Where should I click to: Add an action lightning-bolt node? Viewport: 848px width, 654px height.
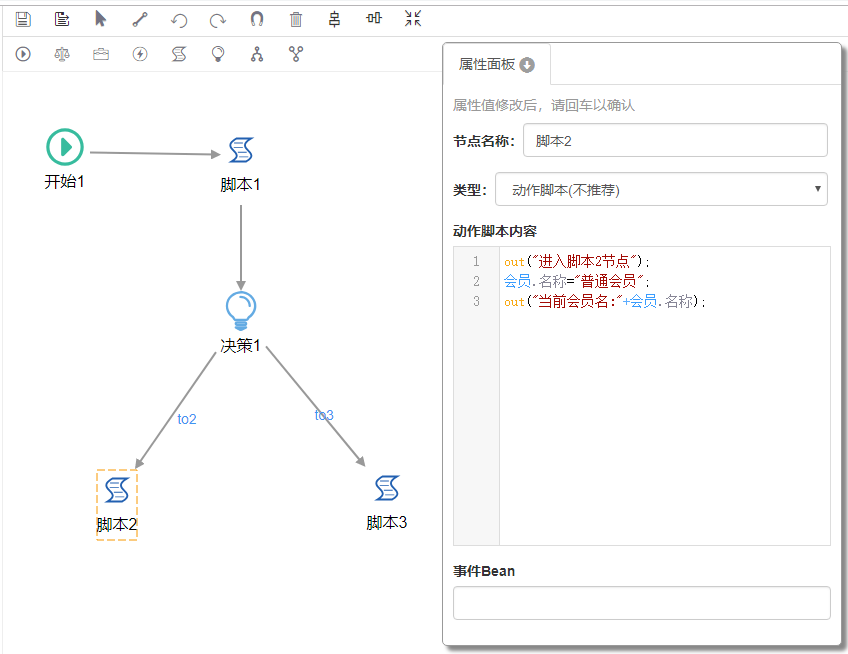pos(140,54)
